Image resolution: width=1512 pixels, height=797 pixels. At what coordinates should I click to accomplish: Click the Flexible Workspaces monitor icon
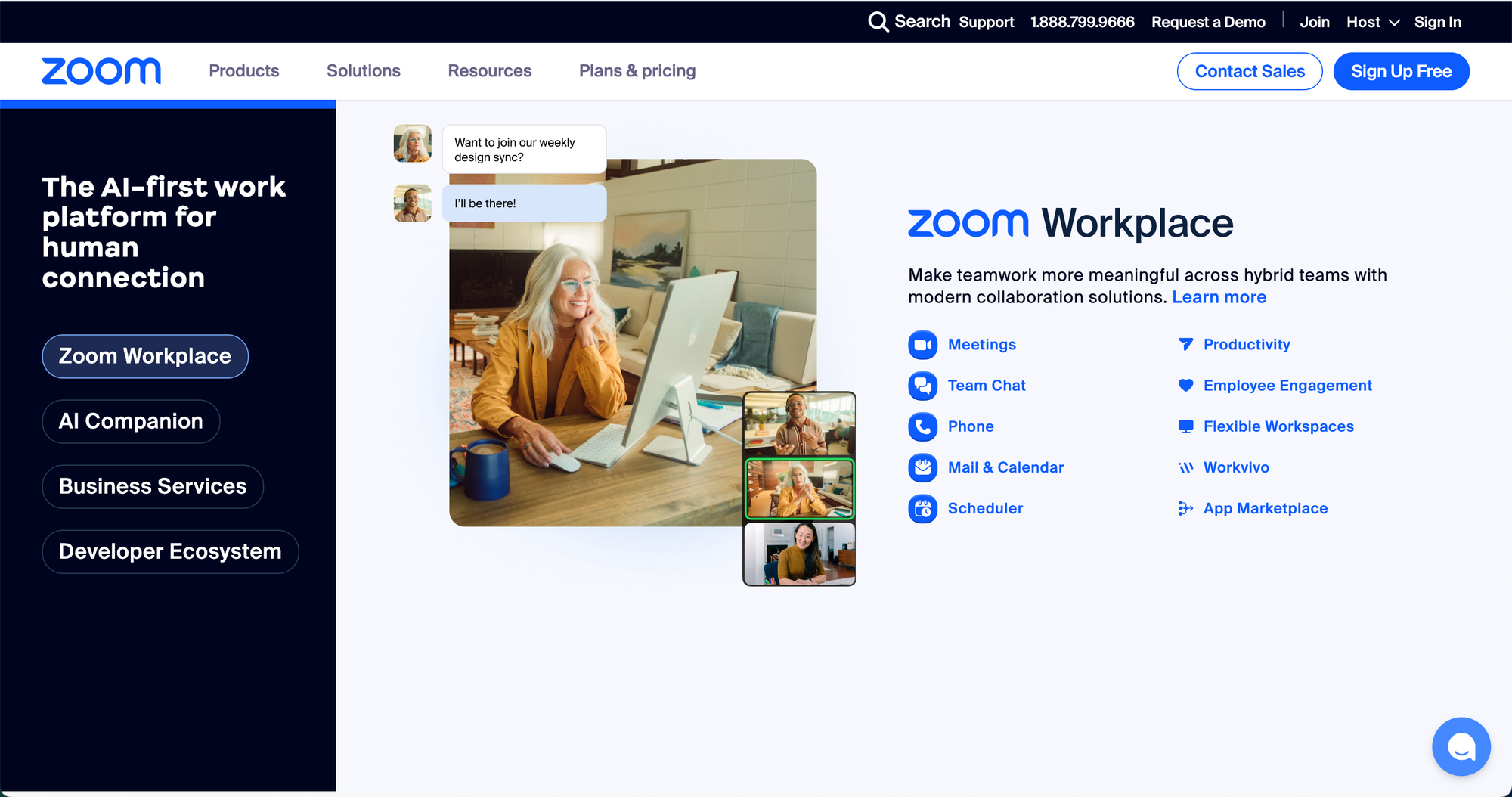click(x=1185, y=426)
